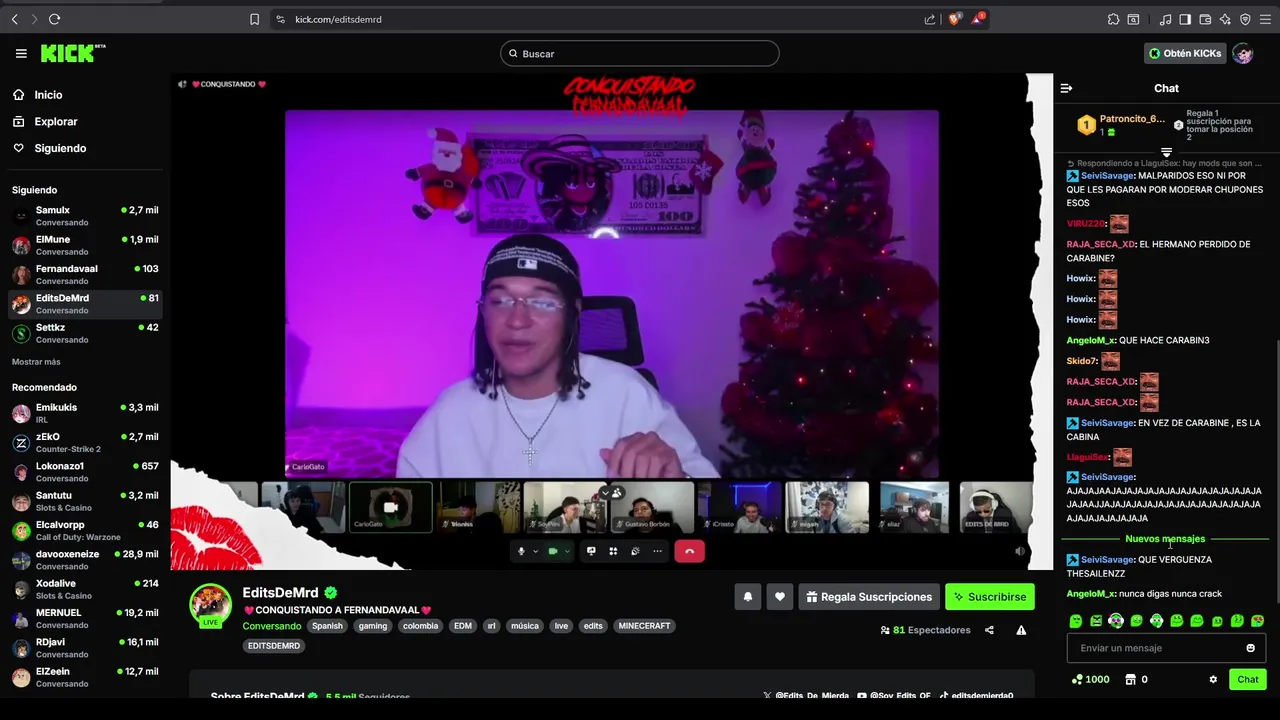Share the stream via share icon

[x=989, y=630]
